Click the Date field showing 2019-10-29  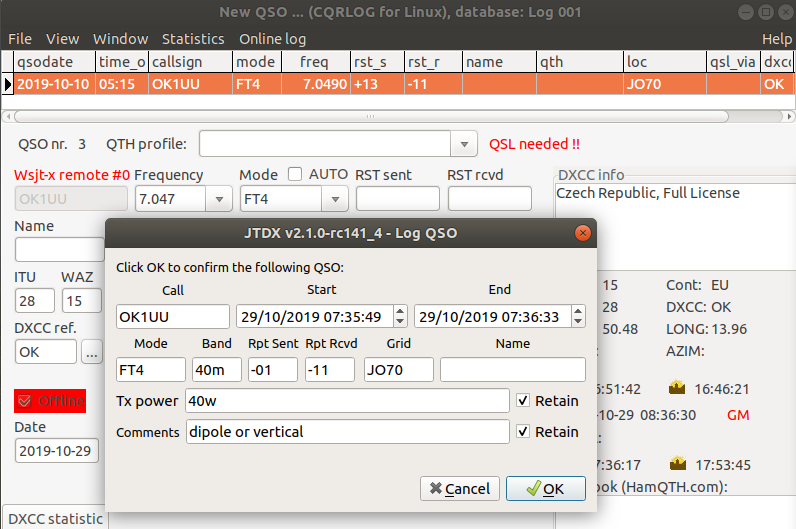[x=57, y=450]
